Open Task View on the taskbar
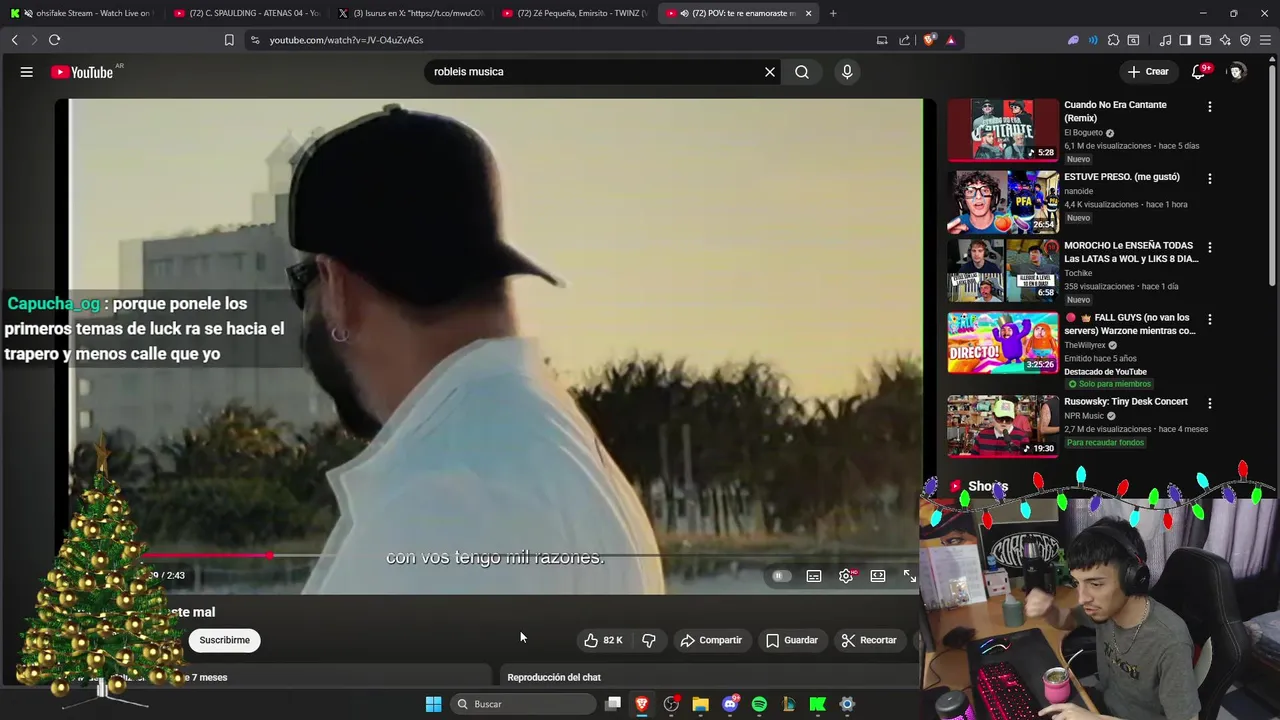This screenshot has width=1280, height=720. coord(613,704)
